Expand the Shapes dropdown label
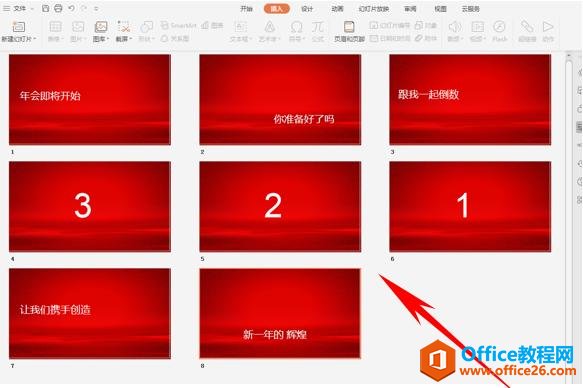Image resolution: width=583 pixels, height=388 pixels. click(146, 39)
